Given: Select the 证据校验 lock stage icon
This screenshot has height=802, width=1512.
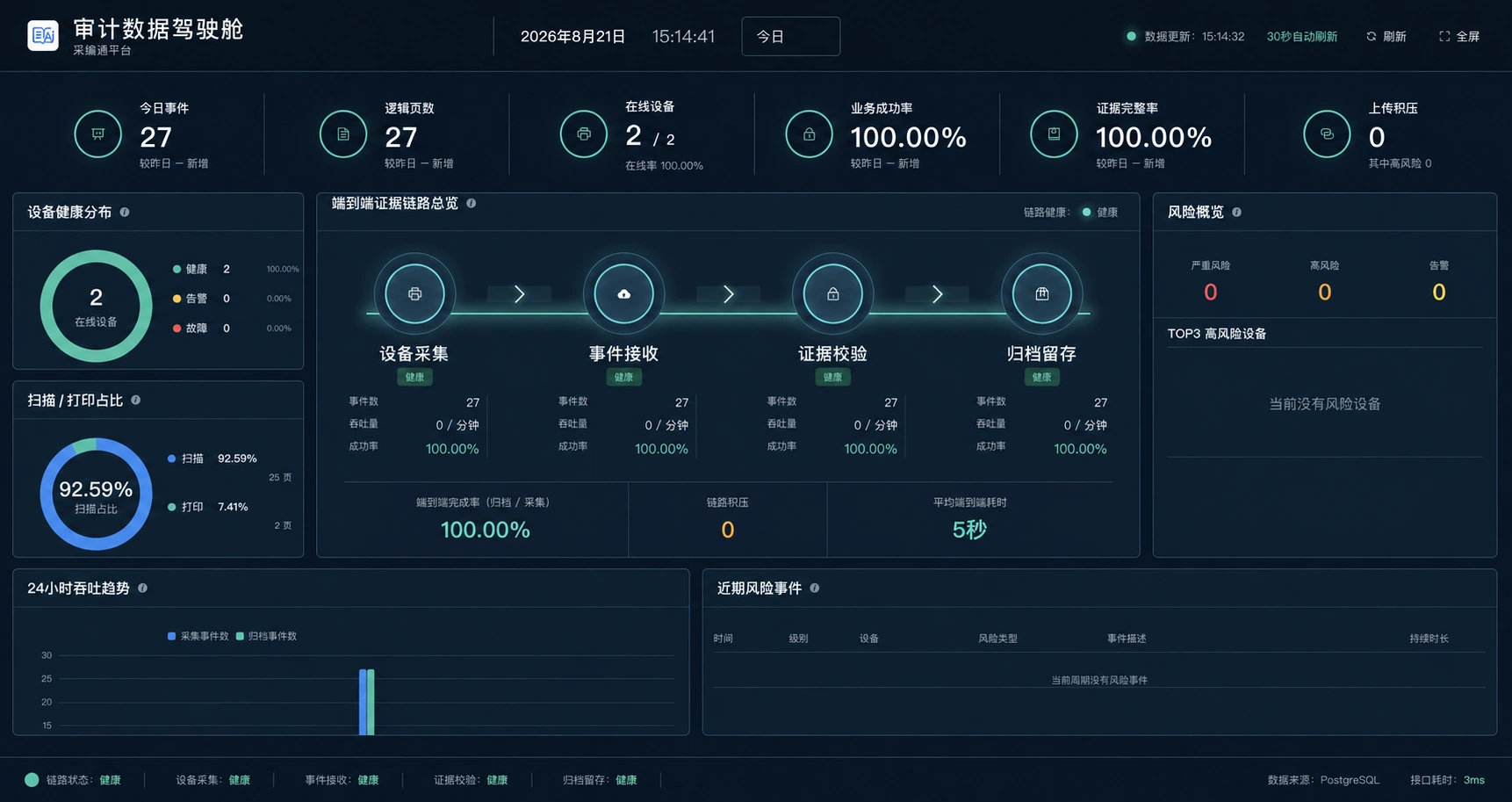Looking at the screenshot, I should (x=832, y=293).
